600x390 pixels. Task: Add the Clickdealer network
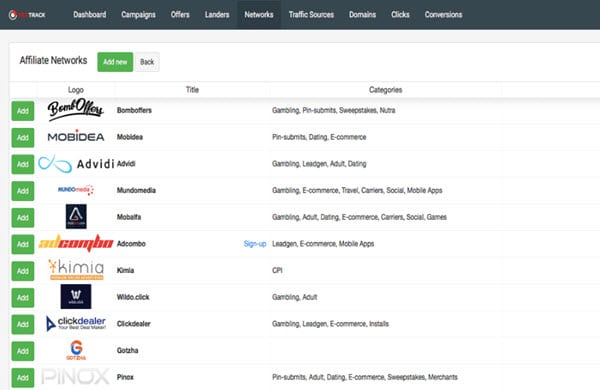23,324
